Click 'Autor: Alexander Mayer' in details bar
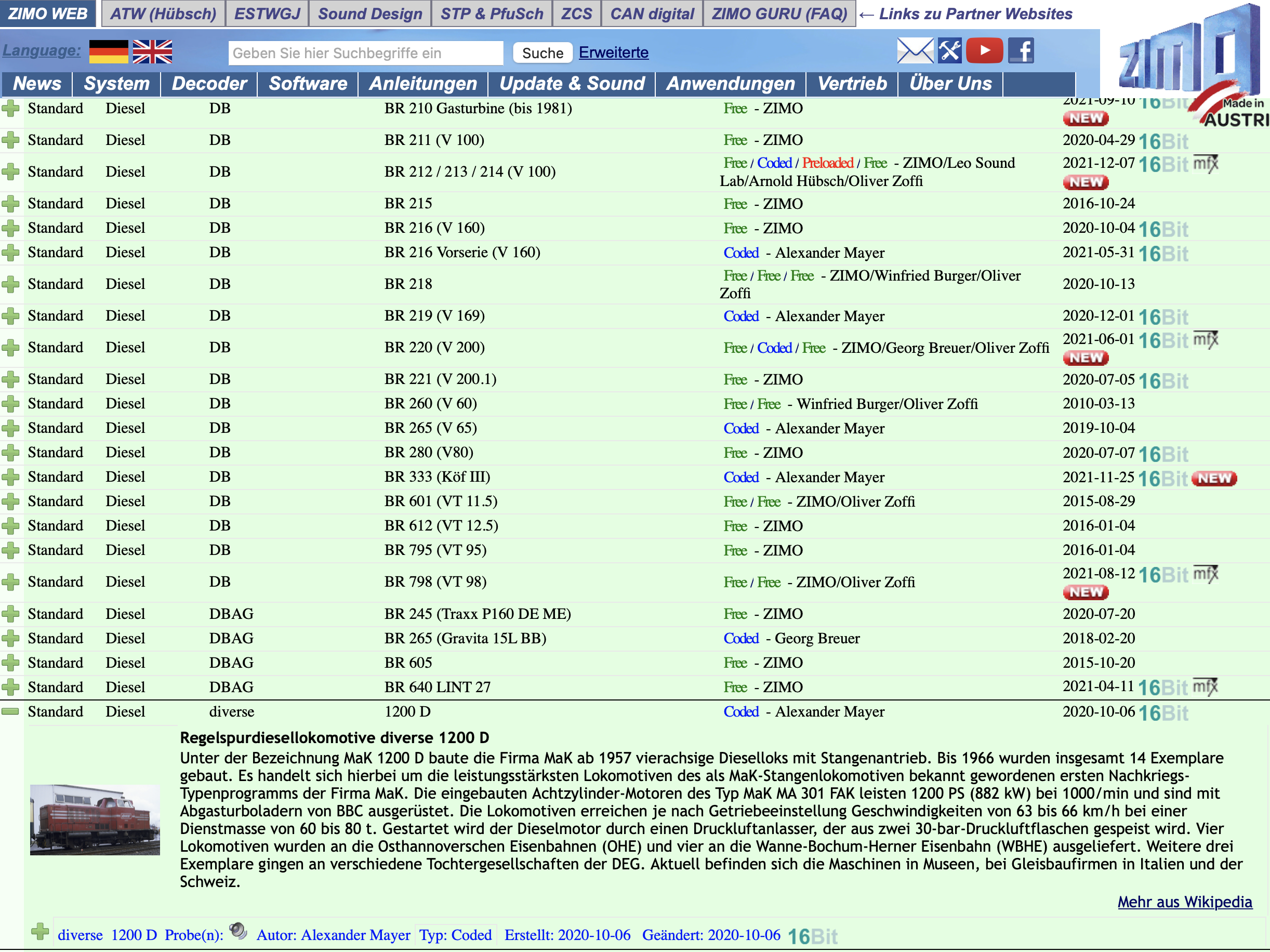 tap(333, 935)
